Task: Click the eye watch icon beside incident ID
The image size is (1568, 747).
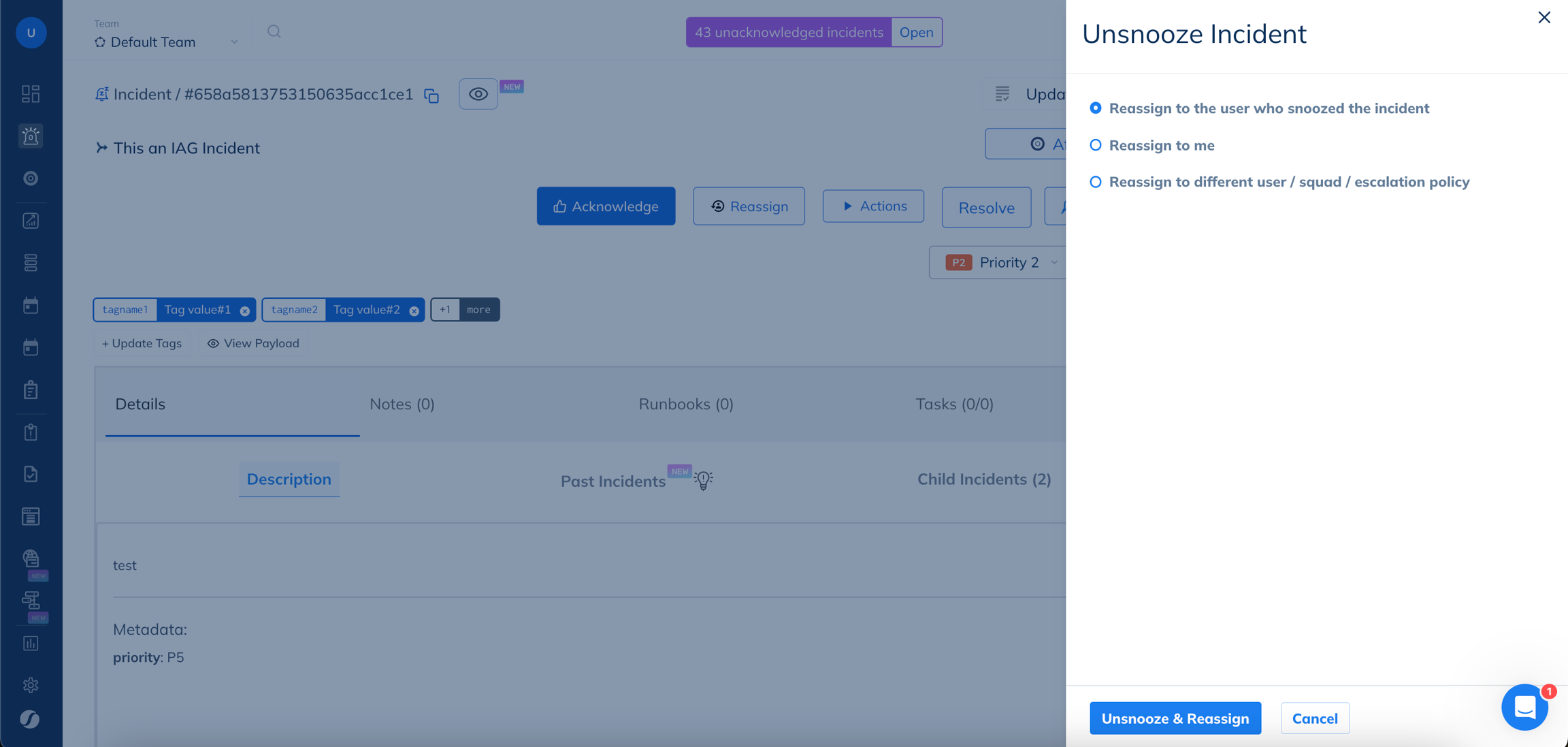Action: click(478, 94)
